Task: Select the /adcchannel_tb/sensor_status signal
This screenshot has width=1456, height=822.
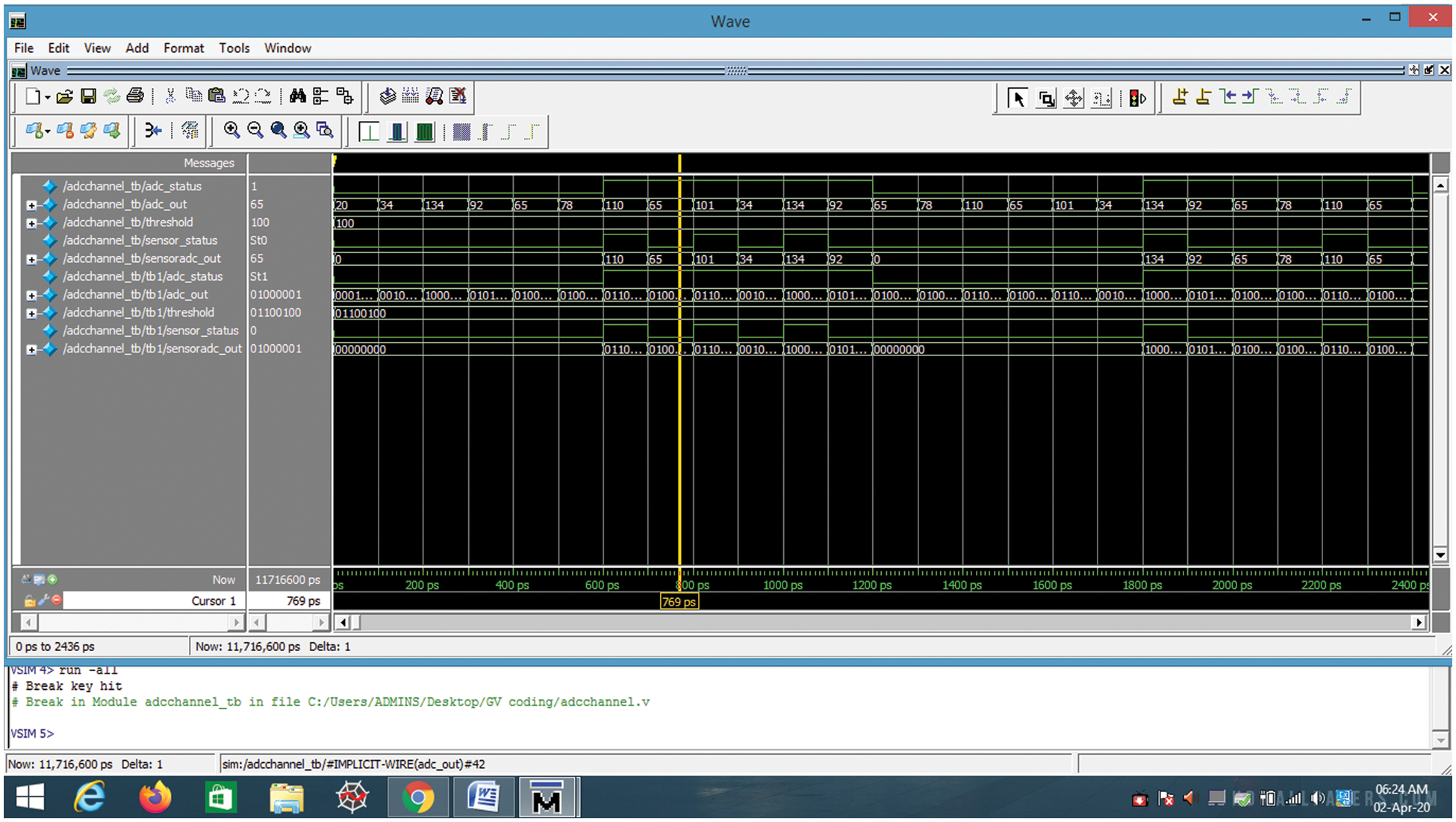Action: (x=140, y=240)
